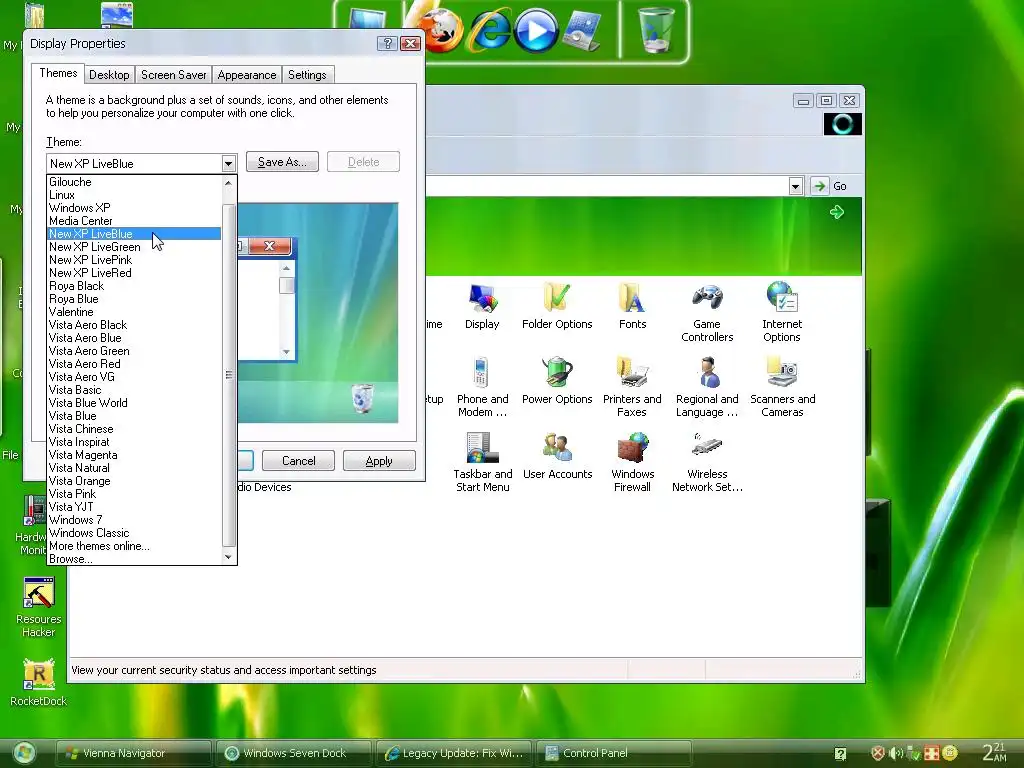Click the red security alert tray icon
Screen dimensions: 1024x768
(878, 753)
